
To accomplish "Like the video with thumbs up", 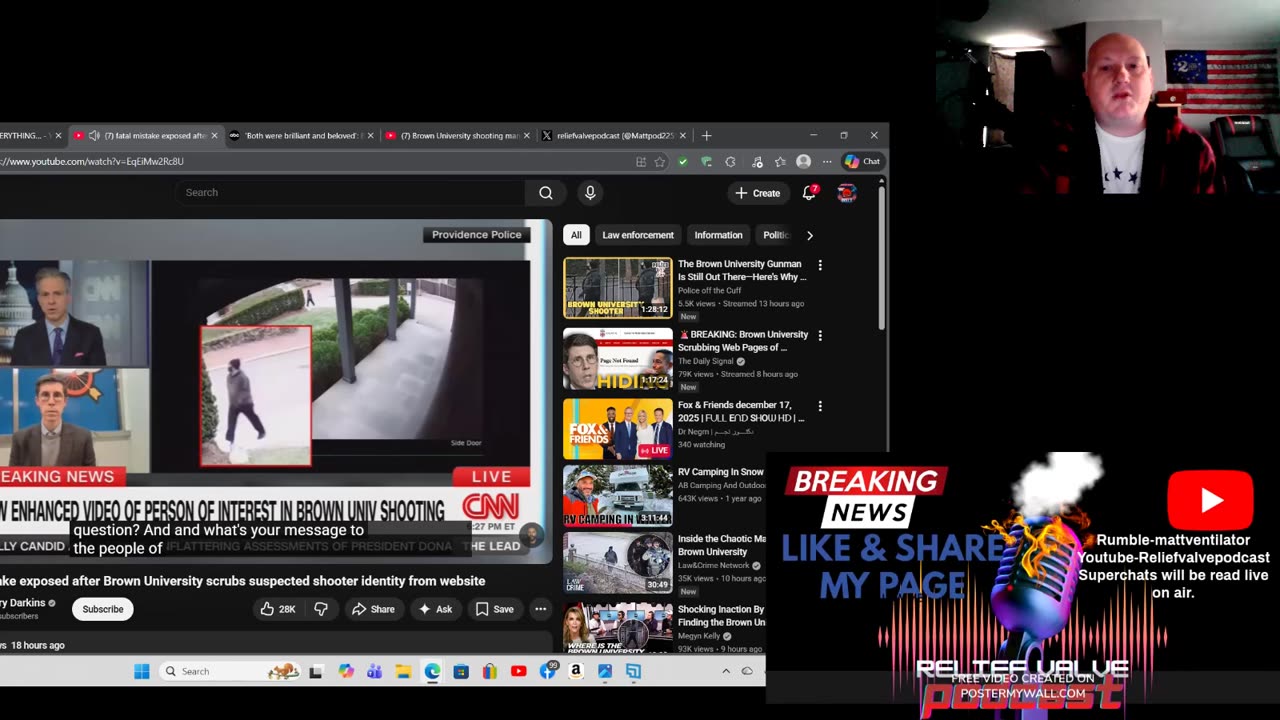I will [277, 609].
